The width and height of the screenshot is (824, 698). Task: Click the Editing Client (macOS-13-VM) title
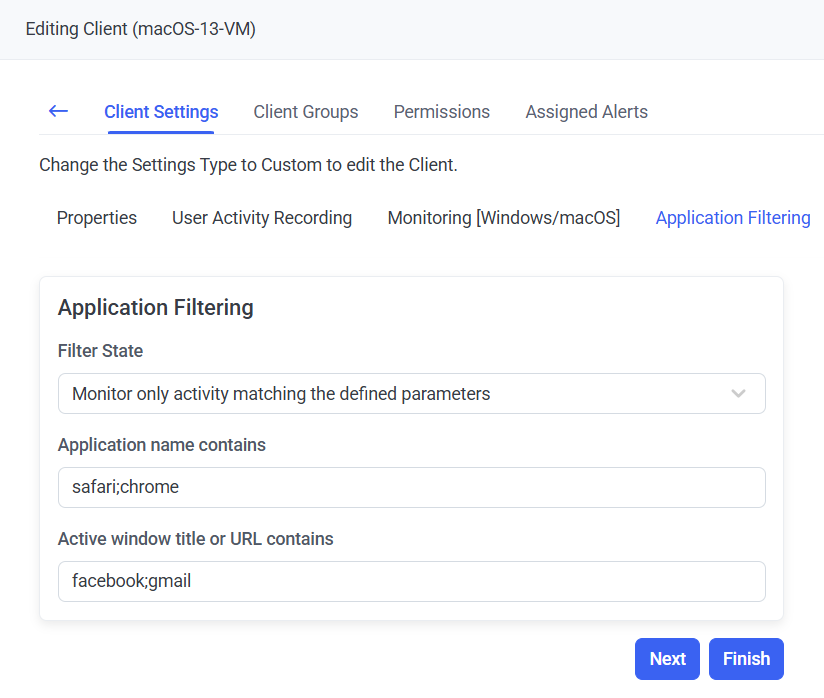(141, 29)
